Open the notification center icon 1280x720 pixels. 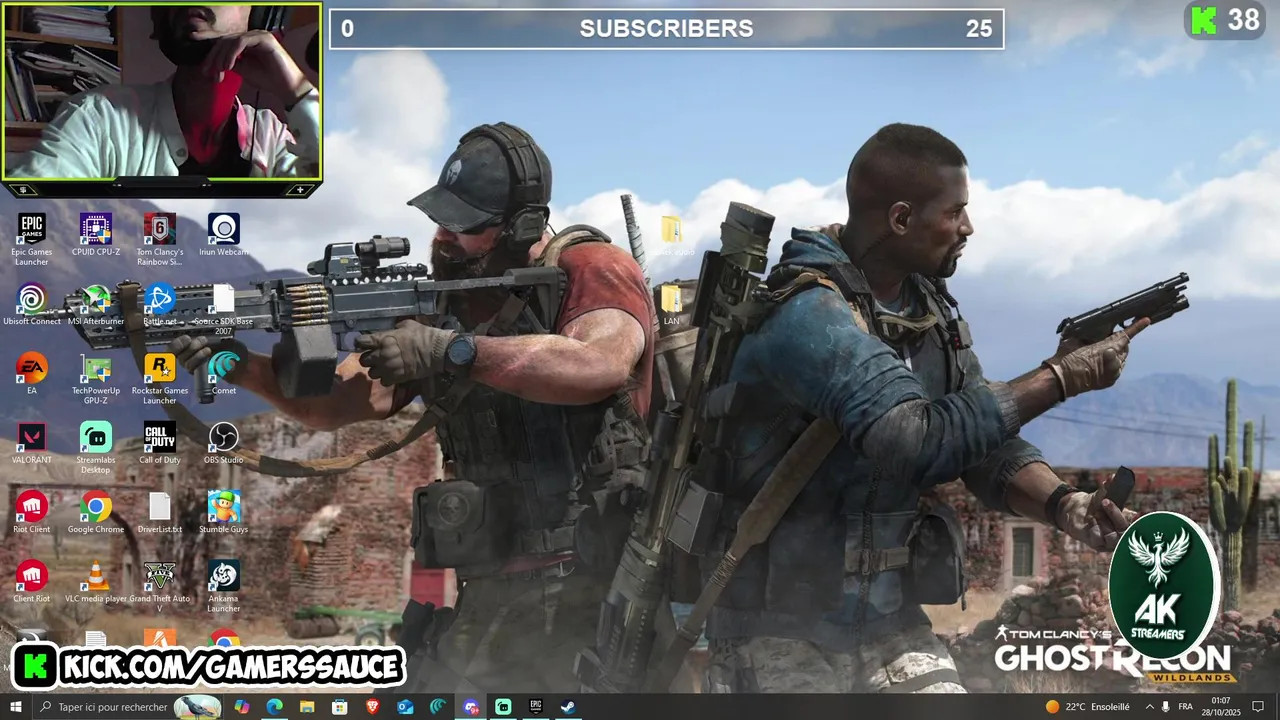[1258, 707]
